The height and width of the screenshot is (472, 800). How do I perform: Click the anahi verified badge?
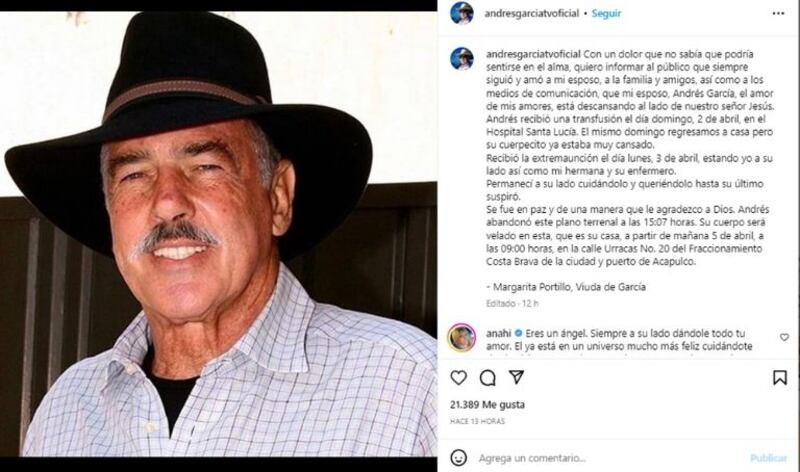coord(518,333)
